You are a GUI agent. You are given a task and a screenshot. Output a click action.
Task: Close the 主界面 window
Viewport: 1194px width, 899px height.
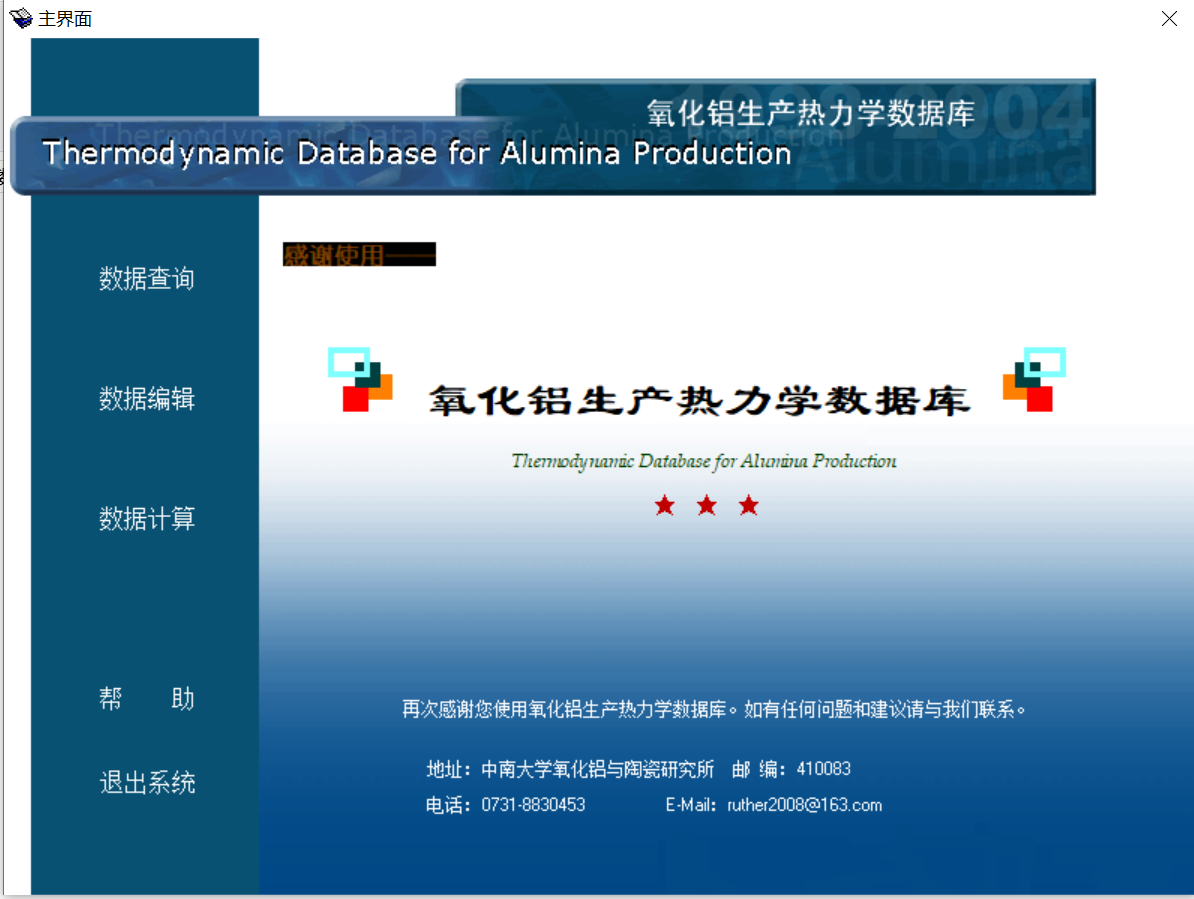click(x=1169, y=19)
